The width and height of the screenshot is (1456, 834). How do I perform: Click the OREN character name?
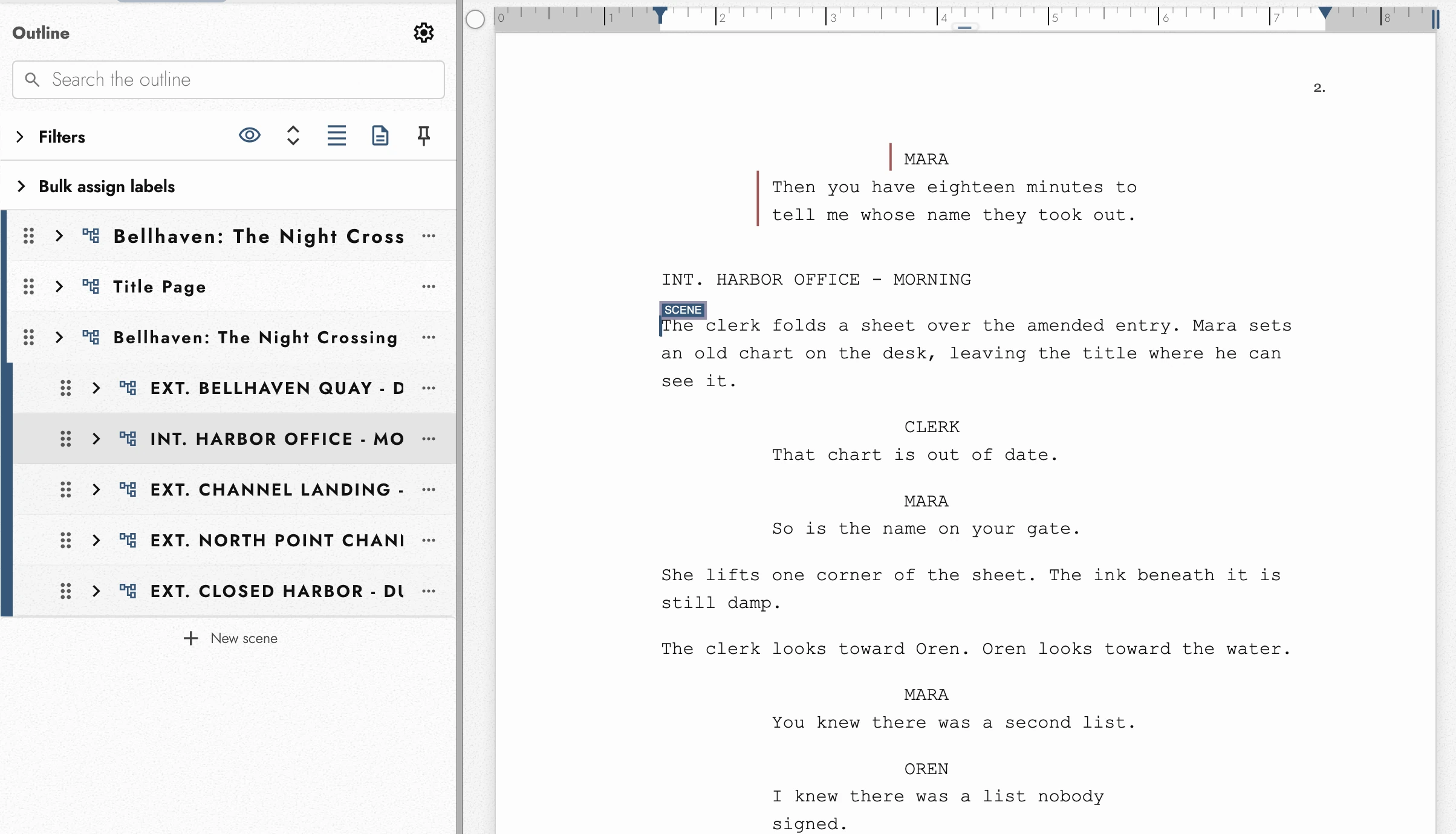[926, 769]
